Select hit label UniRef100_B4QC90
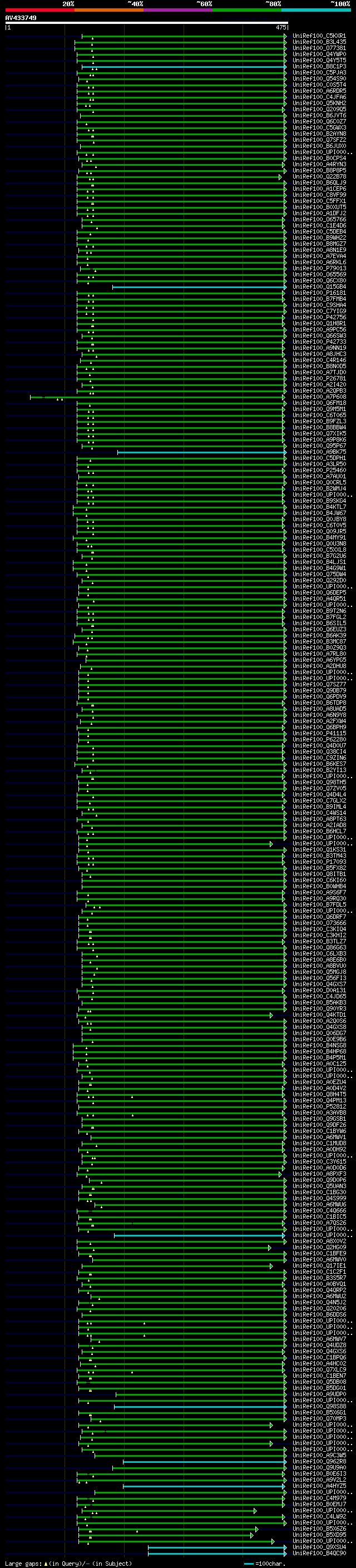 click(319, 1554)
